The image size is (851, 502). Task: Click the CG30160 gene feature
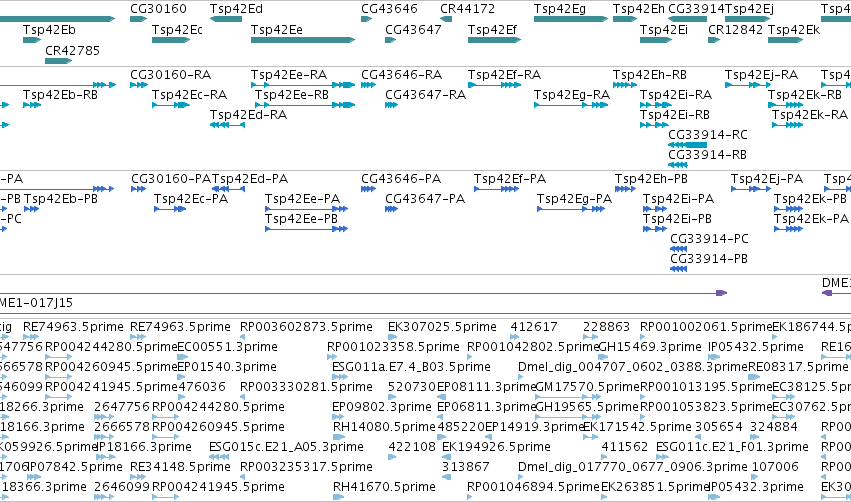point(138,19)
